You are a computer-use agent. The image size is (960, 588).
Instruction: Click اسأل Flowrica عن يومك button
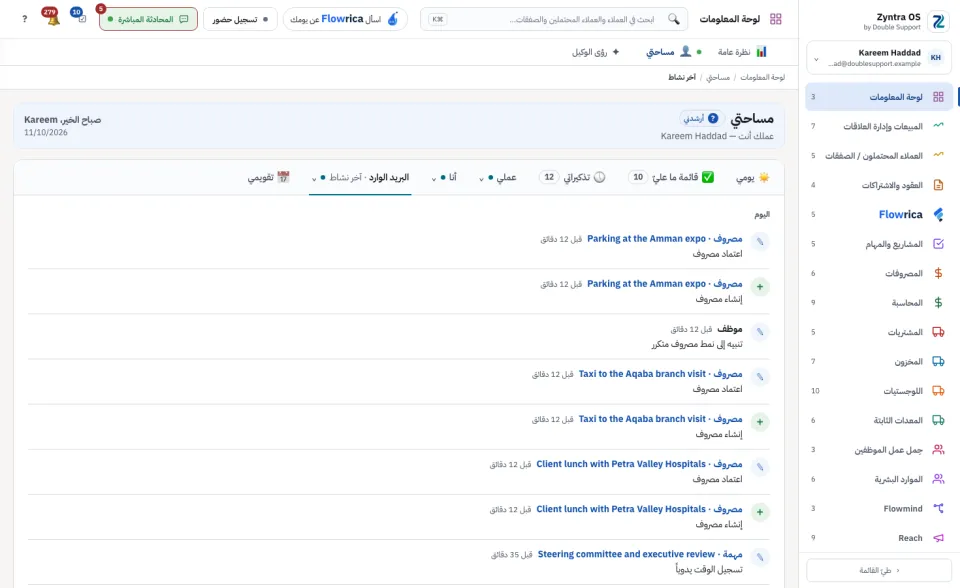345,19
